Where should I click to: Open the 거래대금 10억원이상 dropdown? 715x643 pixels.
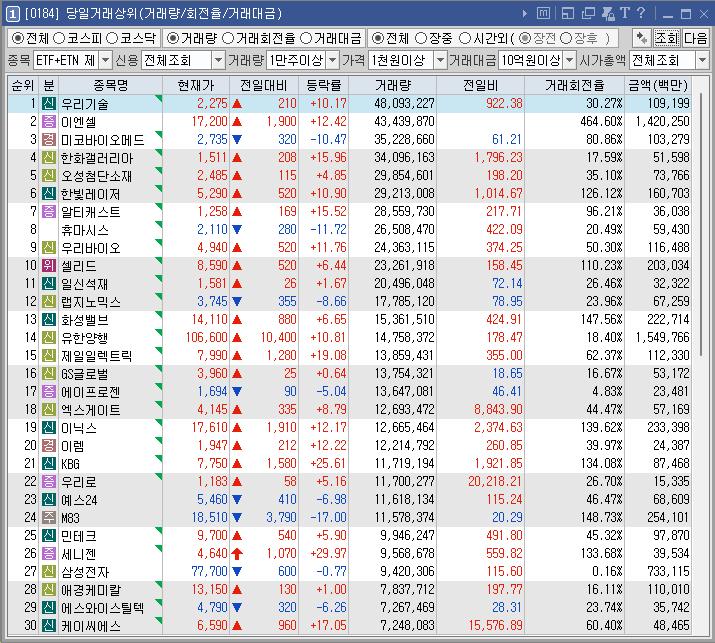pyautogui.click(x=570, y=60)
